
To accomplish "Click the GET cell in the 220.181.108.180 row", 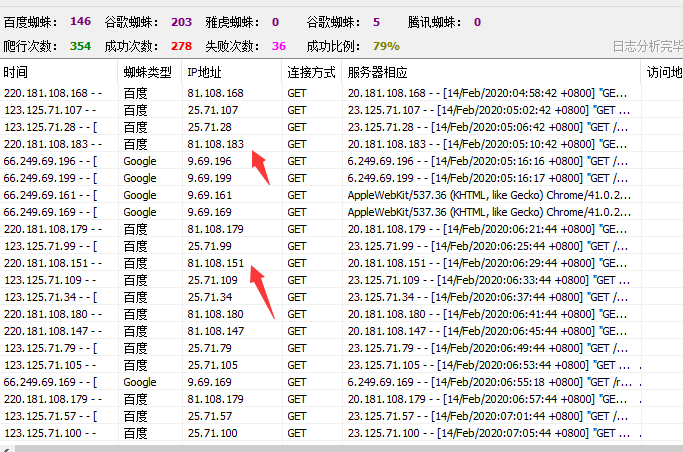I will coord(297,314).
